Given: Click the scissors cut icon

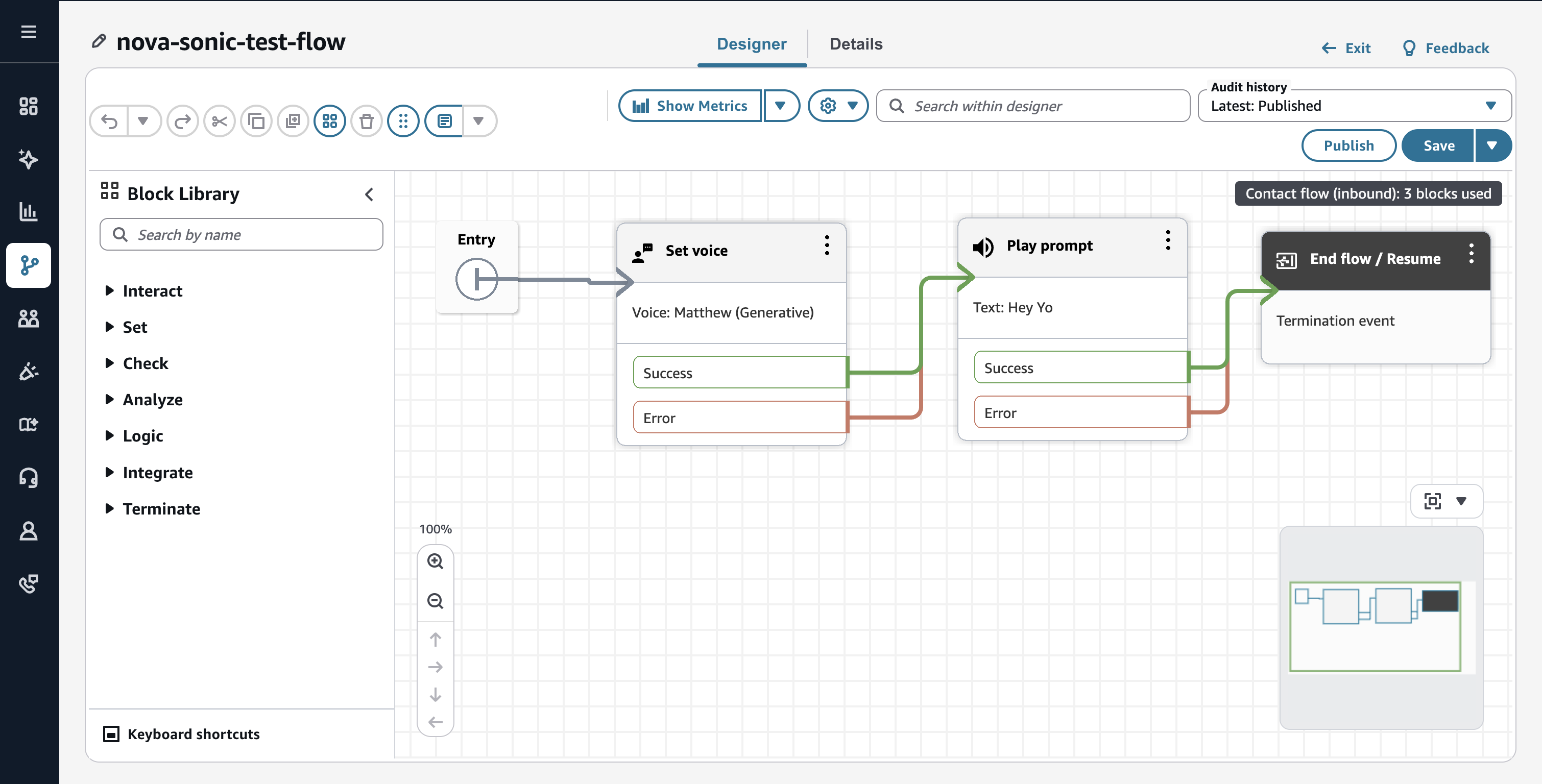Looking at the screenshot, I should 219,121.
